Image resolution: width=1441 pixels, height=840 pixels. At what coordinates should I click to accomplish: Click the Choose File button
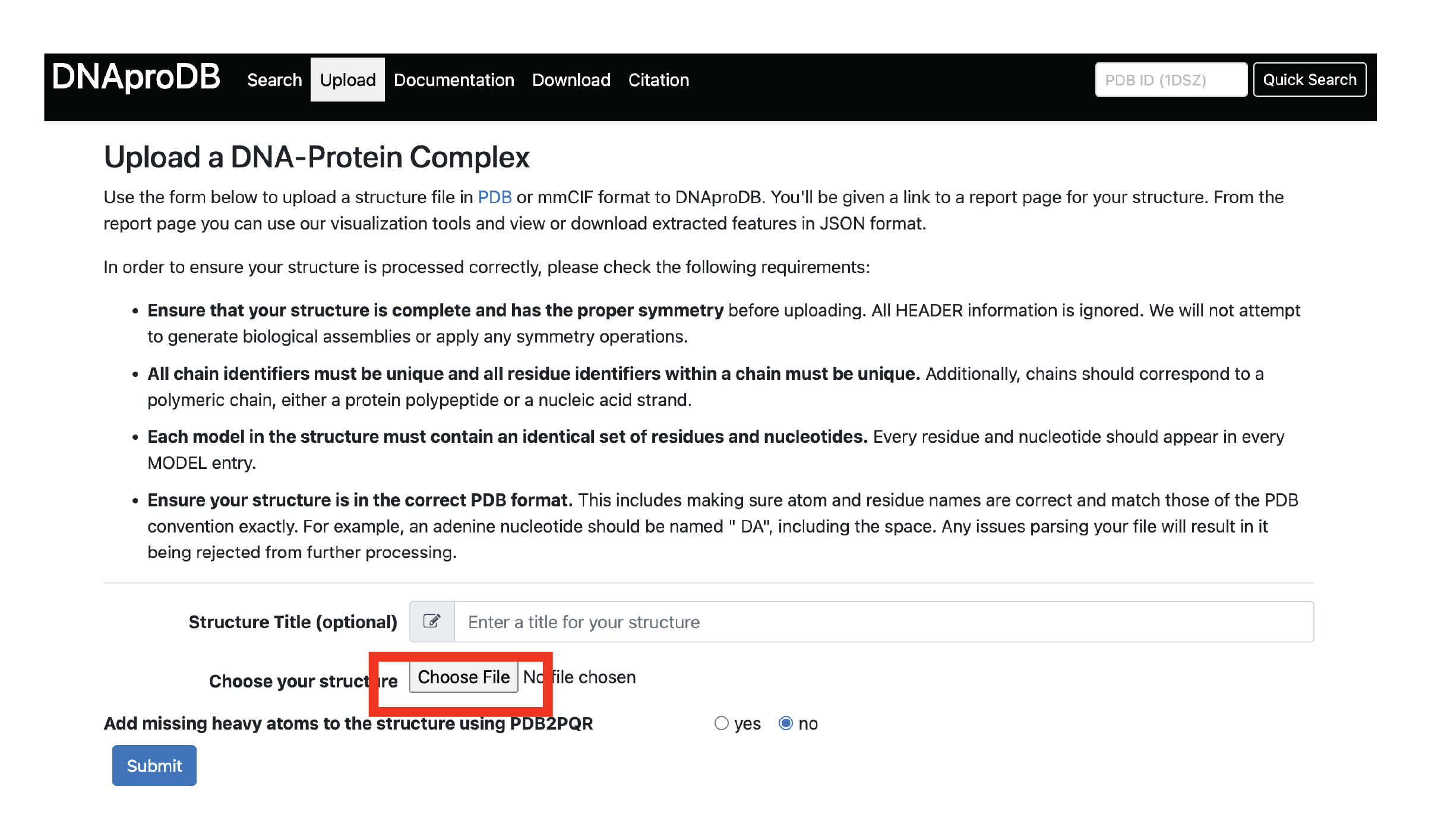(463, 677)
